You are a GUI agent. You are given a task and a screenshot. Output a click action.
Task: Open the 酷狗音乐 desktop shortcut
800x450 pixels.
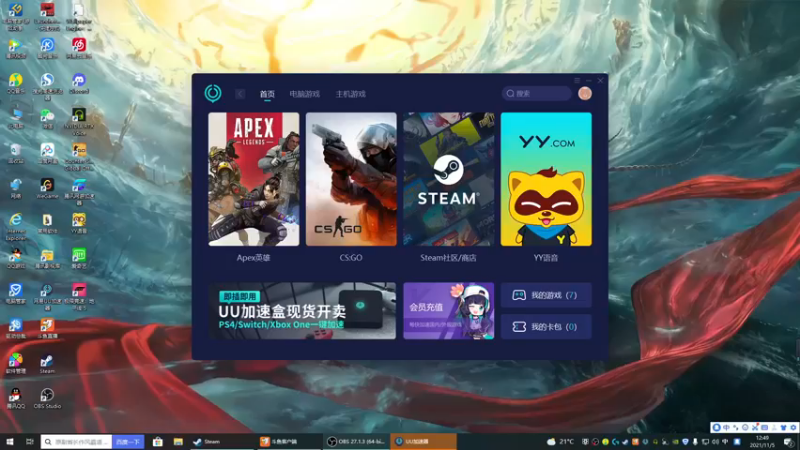[x=47, y=48]
